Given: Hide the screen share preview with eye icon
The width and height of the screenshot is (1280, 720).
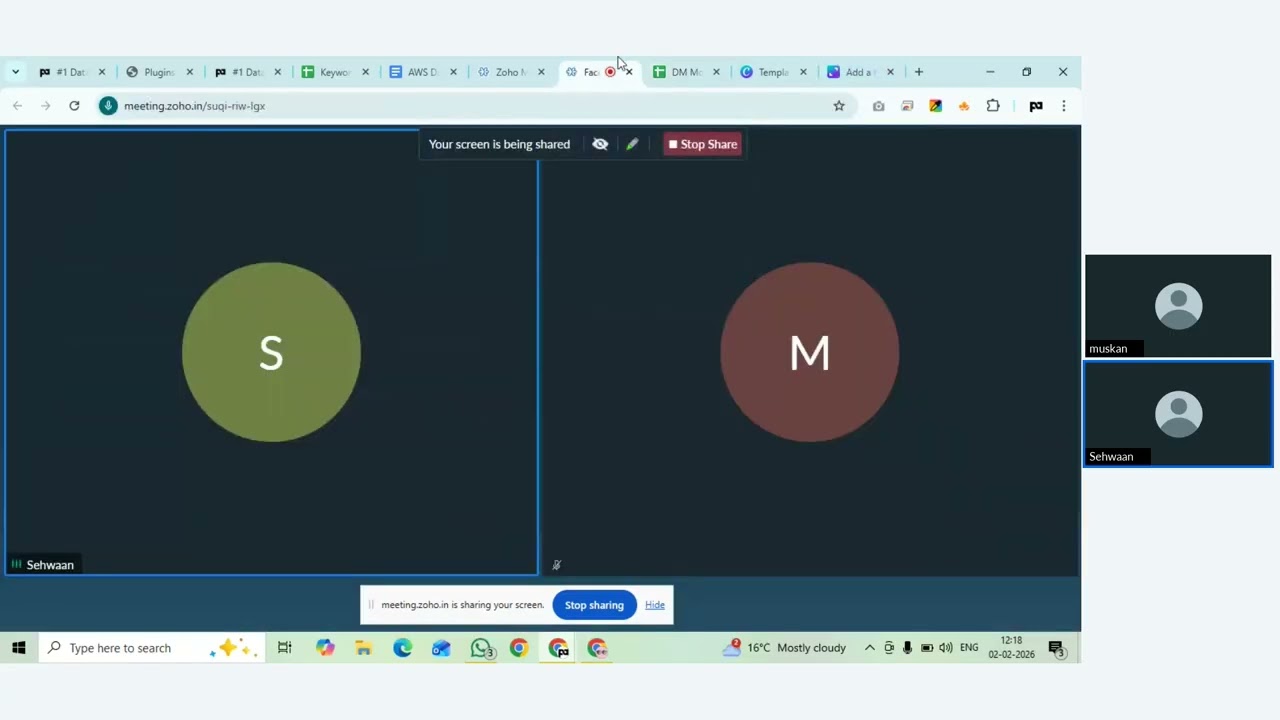Looking at the screenshot, I should pos(600,144).
